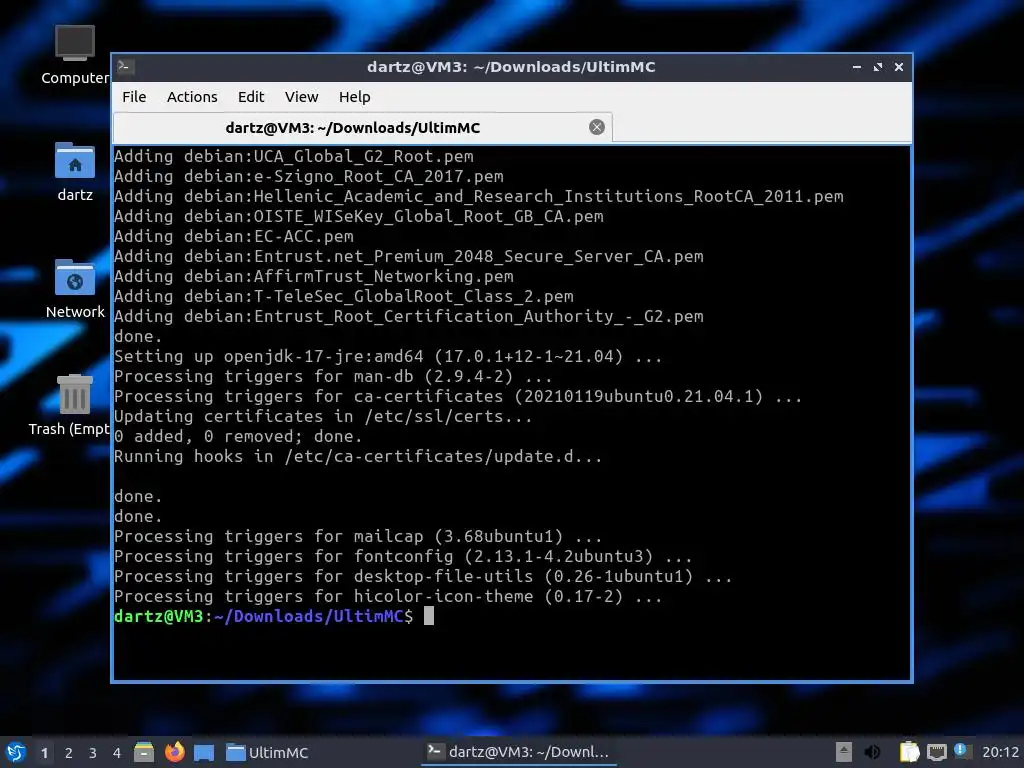Click the terminal icon in the window title bar

click(125, 67)
